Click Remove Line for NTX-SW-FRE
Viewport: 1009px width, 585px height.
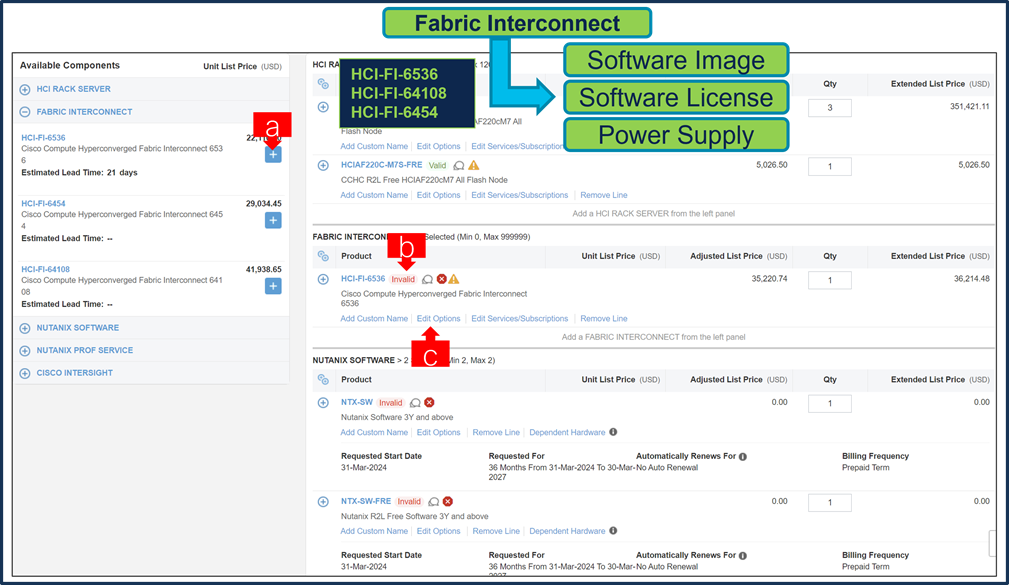click(x=495, y=531)
